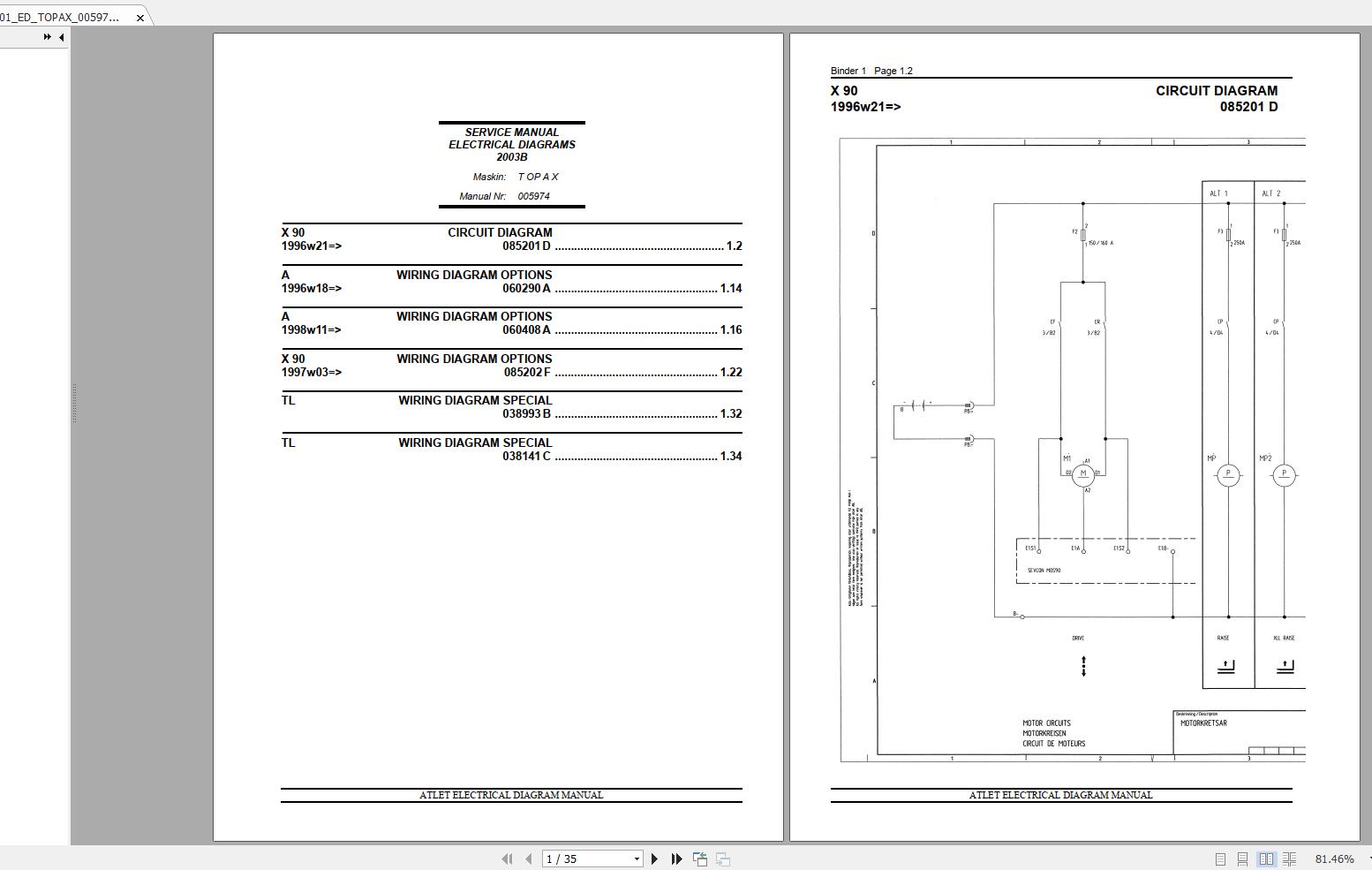The height and width of the screenshot is (870, 1372).
Task: Go to next page button
Action: tap(654, 859)
